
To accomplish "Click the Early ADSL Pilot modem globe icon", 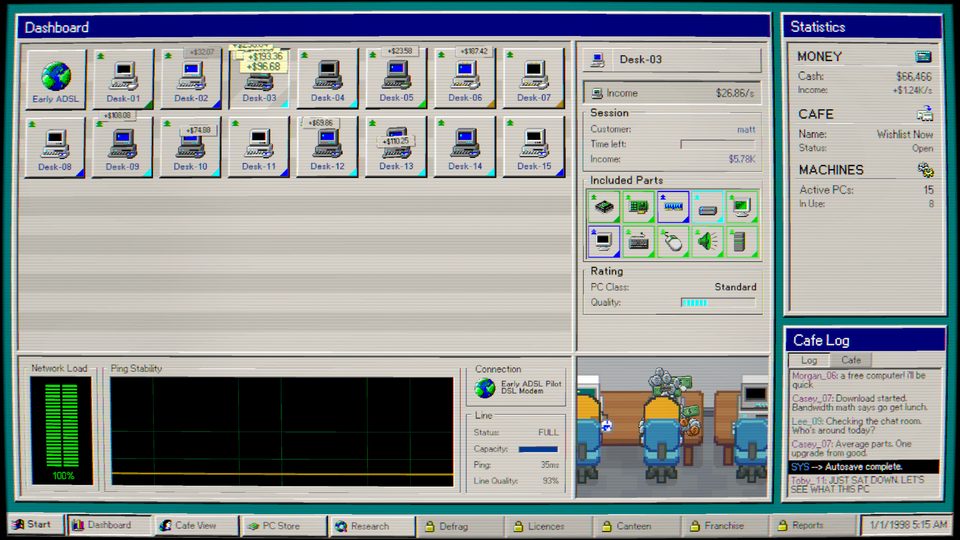I will [x=485, y=388].
